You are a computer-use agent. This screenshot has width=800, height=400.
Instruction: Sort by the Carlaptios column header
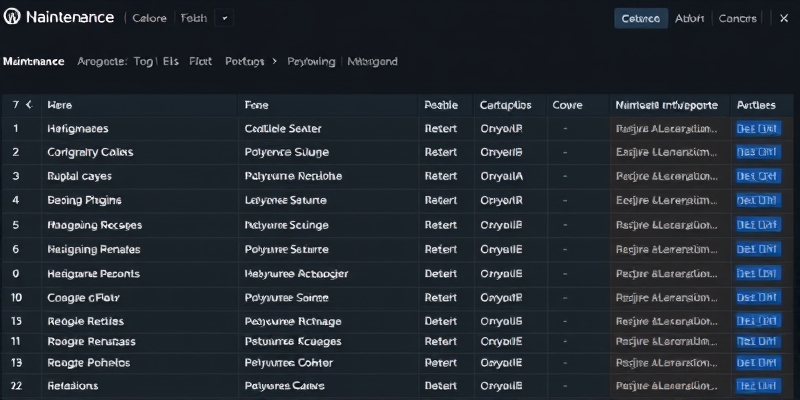click(x=505, y=104)
